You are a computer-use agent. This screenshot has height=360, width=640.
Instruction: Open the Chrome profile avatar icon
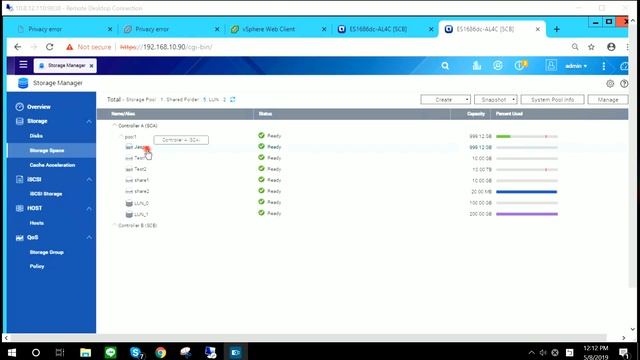coord(611,47)
